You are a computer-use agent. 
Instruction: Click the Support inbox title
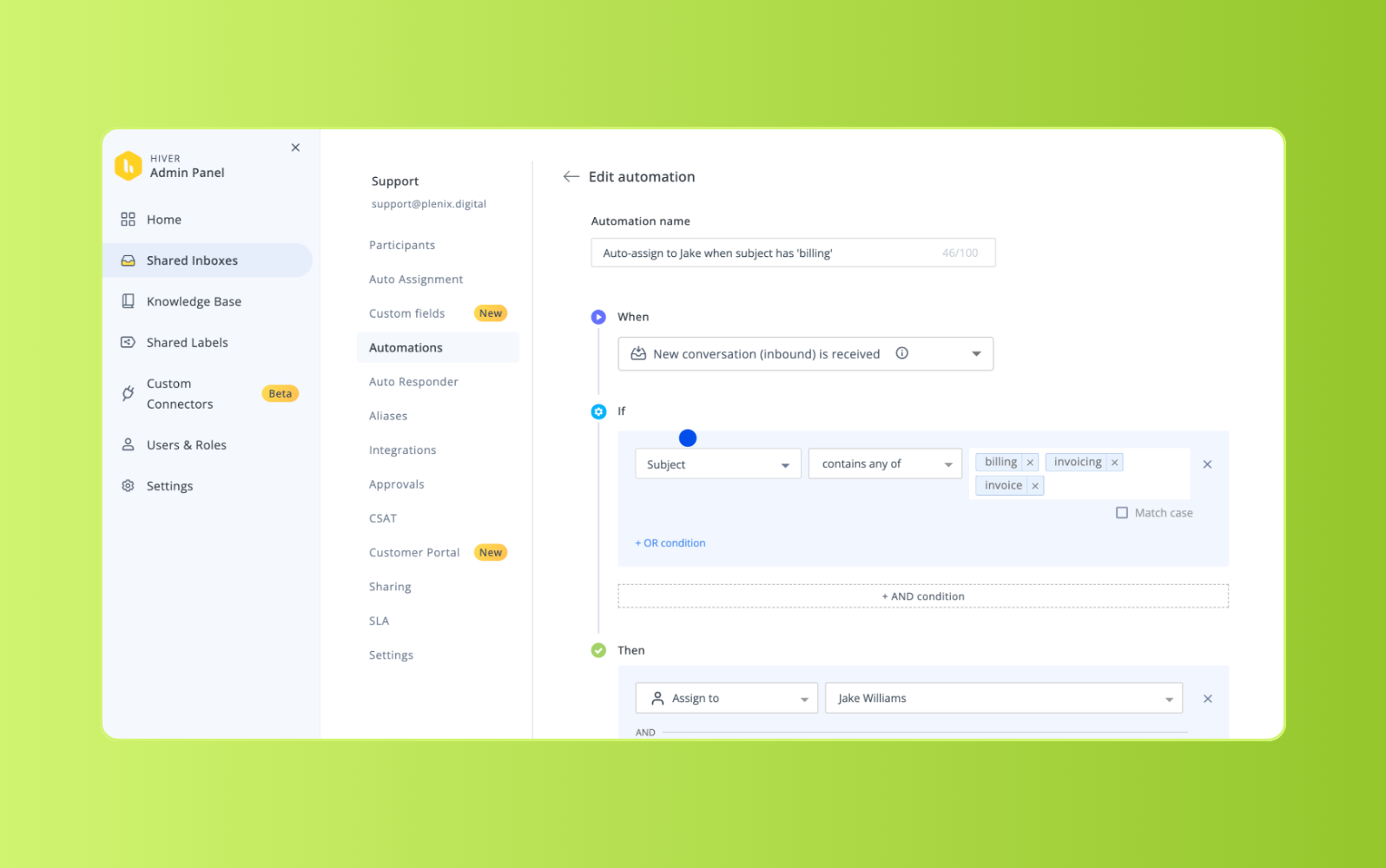coord(395,181)
